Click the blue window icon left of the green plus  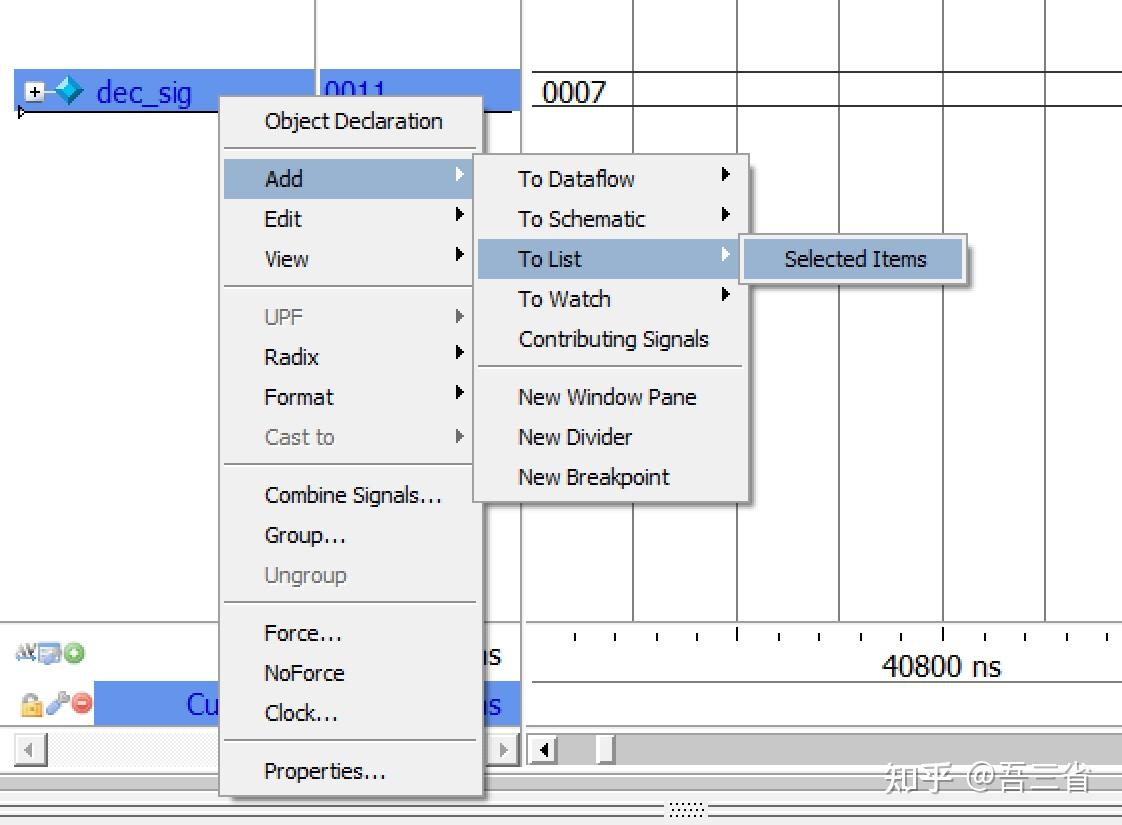point(49,653)
